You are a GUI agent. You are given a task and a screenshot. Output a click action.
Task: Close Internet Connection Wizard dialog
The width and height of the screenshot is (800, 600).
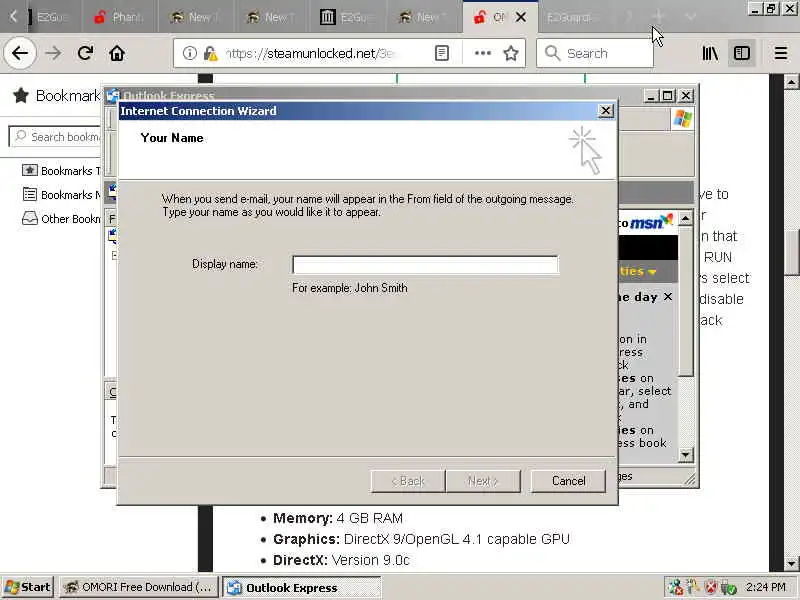[606, 111]
